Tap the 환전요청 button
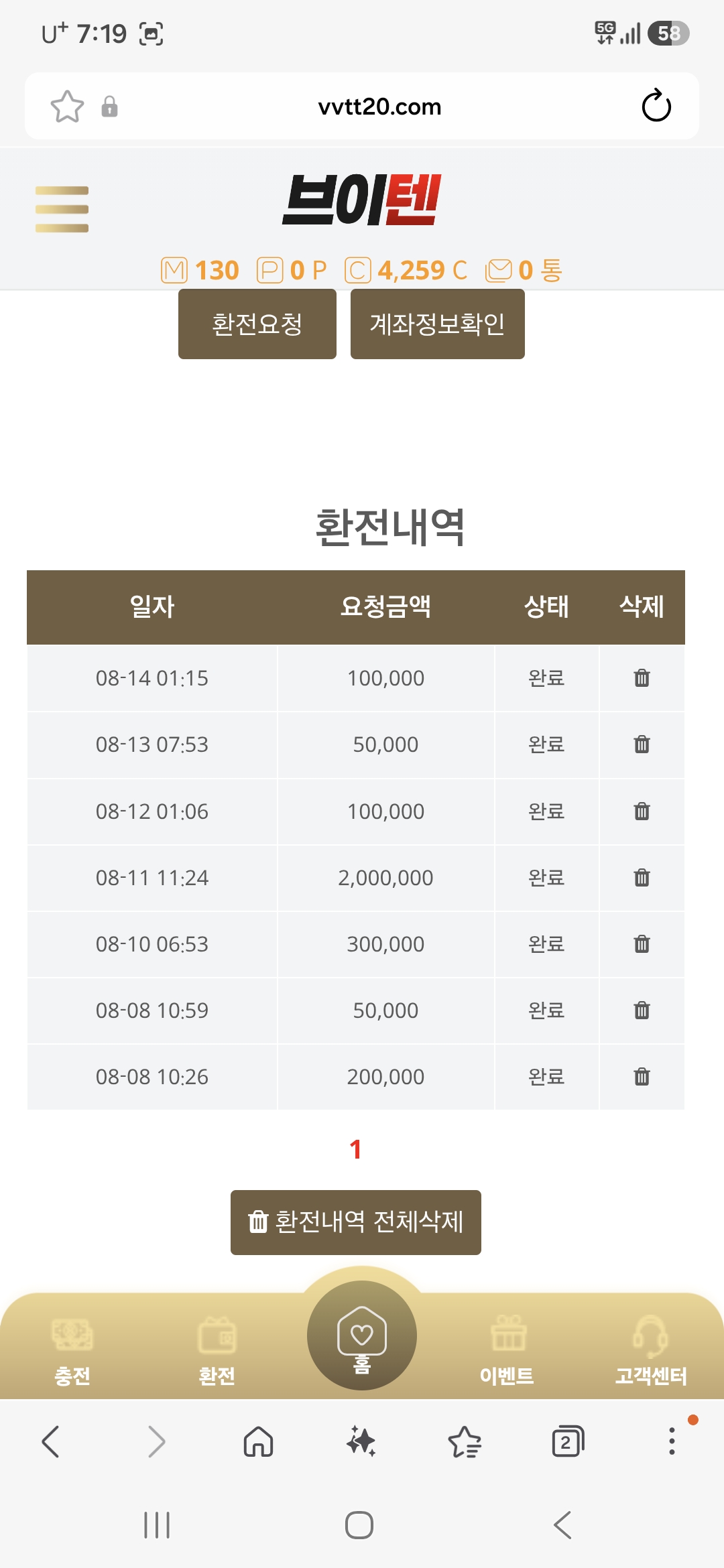 tap(257, 324)
